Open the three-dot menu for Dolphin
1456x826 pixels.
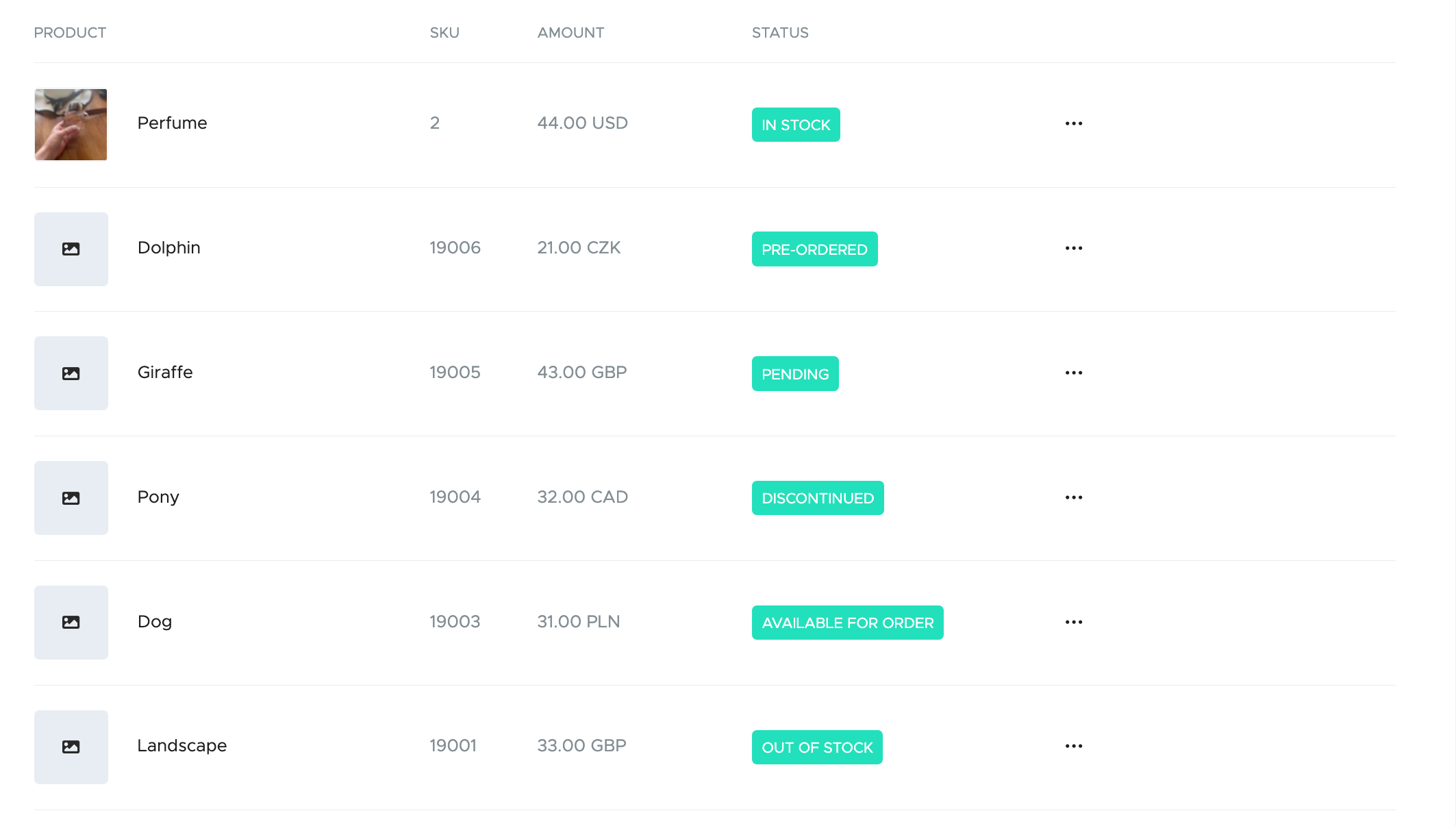[1073, 249]
